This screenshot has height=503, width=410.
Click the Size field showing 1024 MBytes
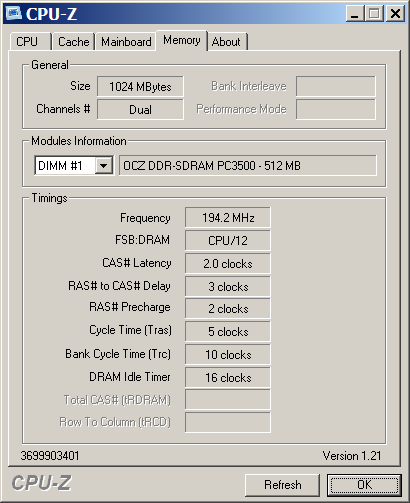(x=140, y=87)
